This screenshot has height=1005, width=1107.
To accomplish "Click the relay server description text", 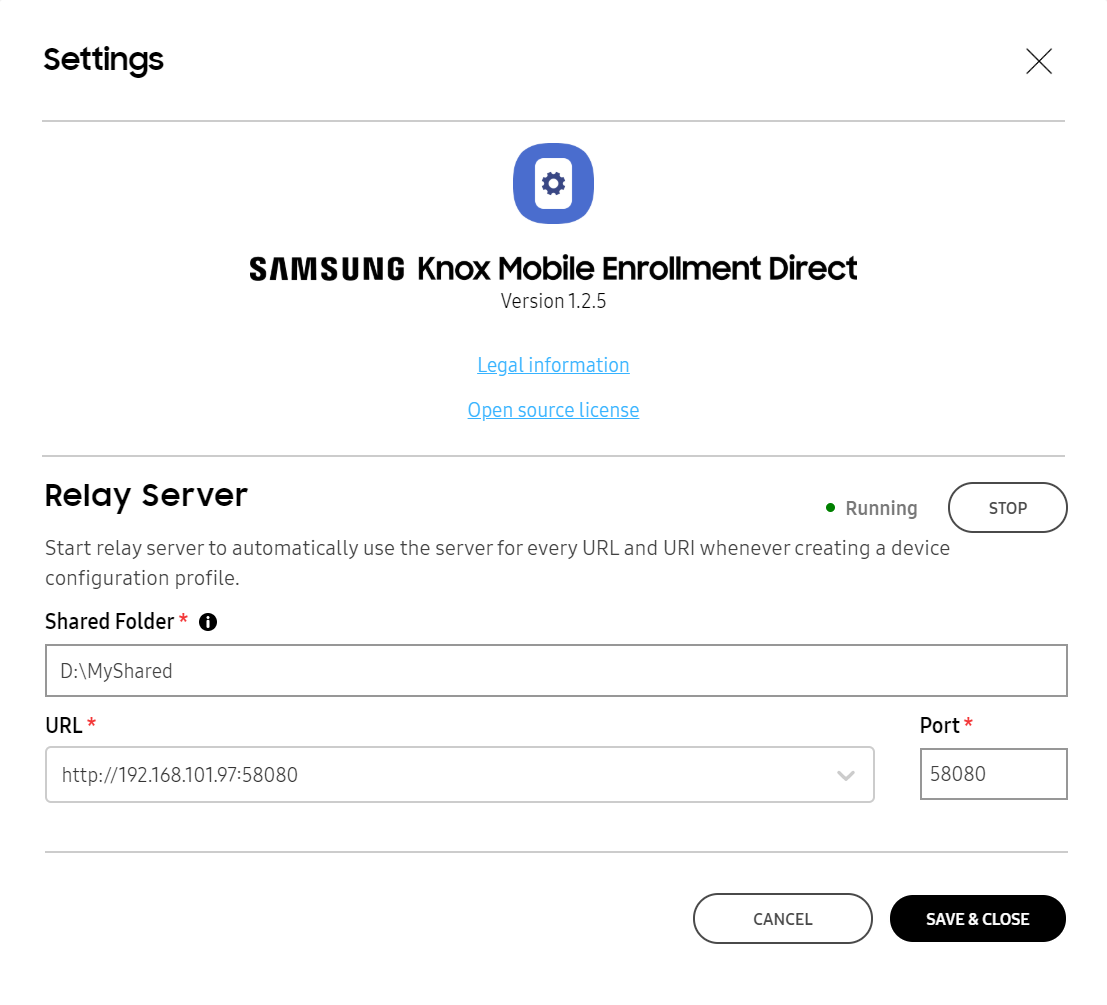I will [497, 563].
